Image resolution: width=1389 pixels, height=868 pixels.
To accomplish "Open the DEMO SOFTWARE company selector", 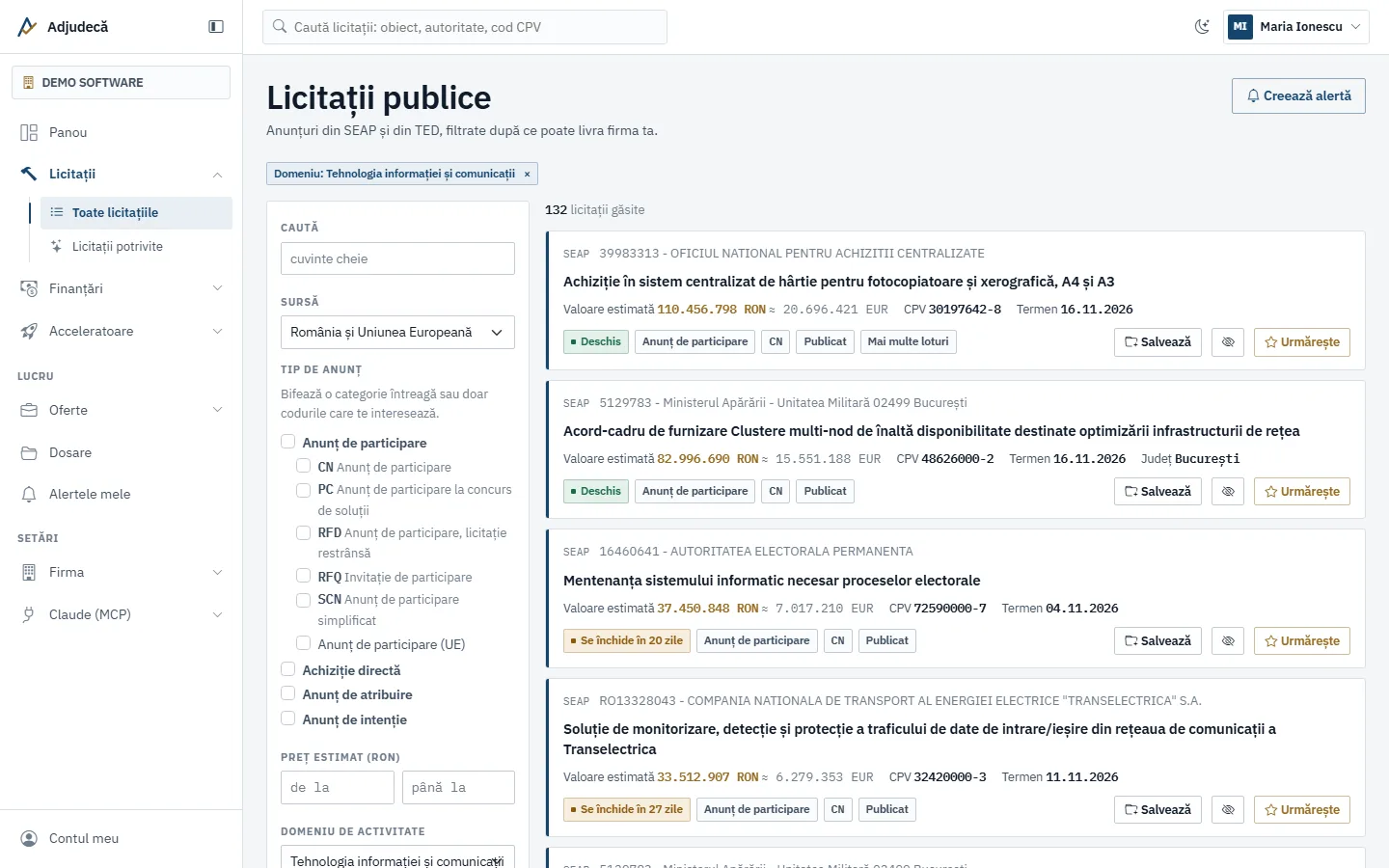I will [121, 83].
